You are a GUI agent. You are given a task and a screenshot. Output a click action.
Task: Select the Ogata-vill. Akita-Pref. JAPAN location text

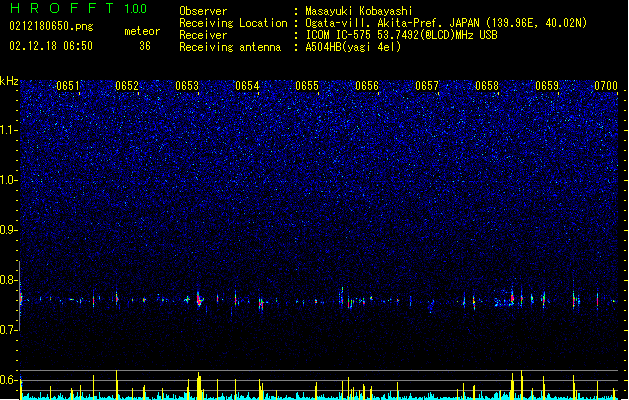point(446,23)
